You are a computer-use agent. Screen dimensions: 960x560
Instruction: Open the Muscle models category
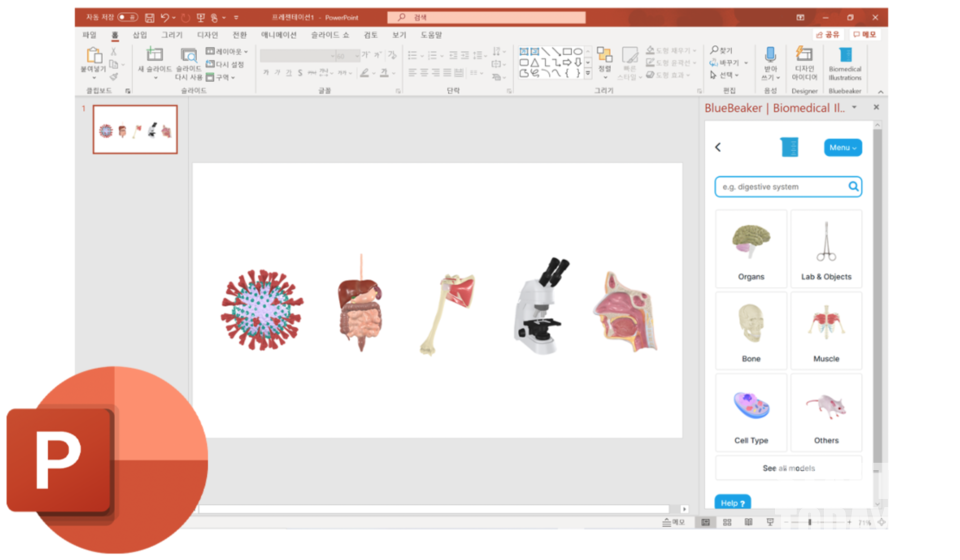click(x=826, y=331)
